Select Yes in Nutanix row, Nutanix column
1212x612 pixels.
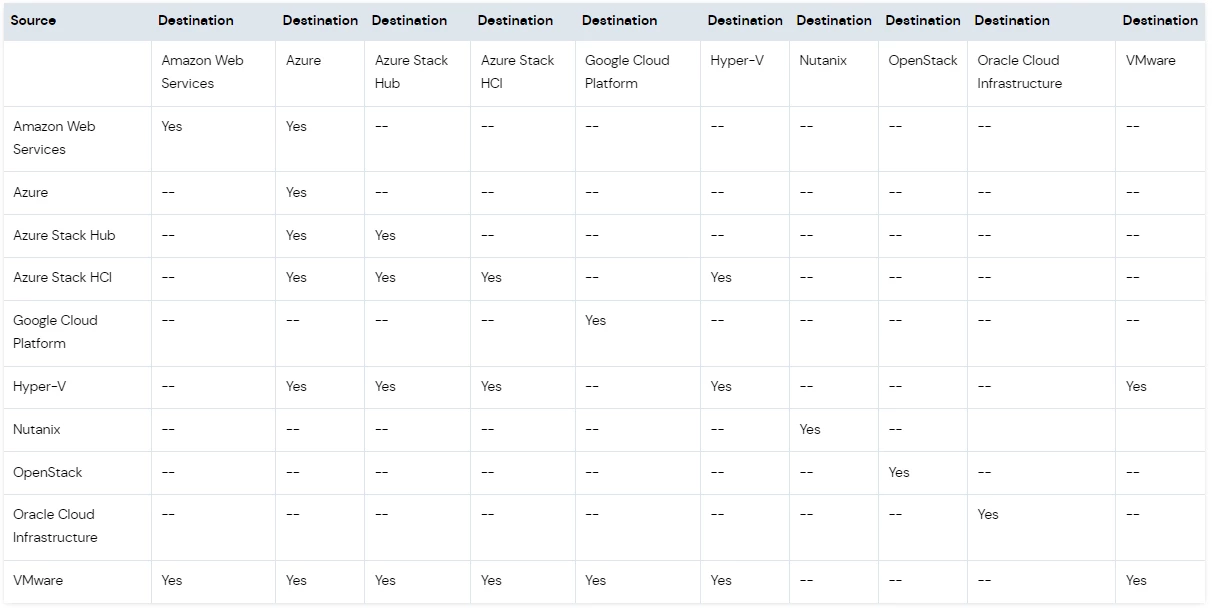pyautogui.click(x=810, y=429)
